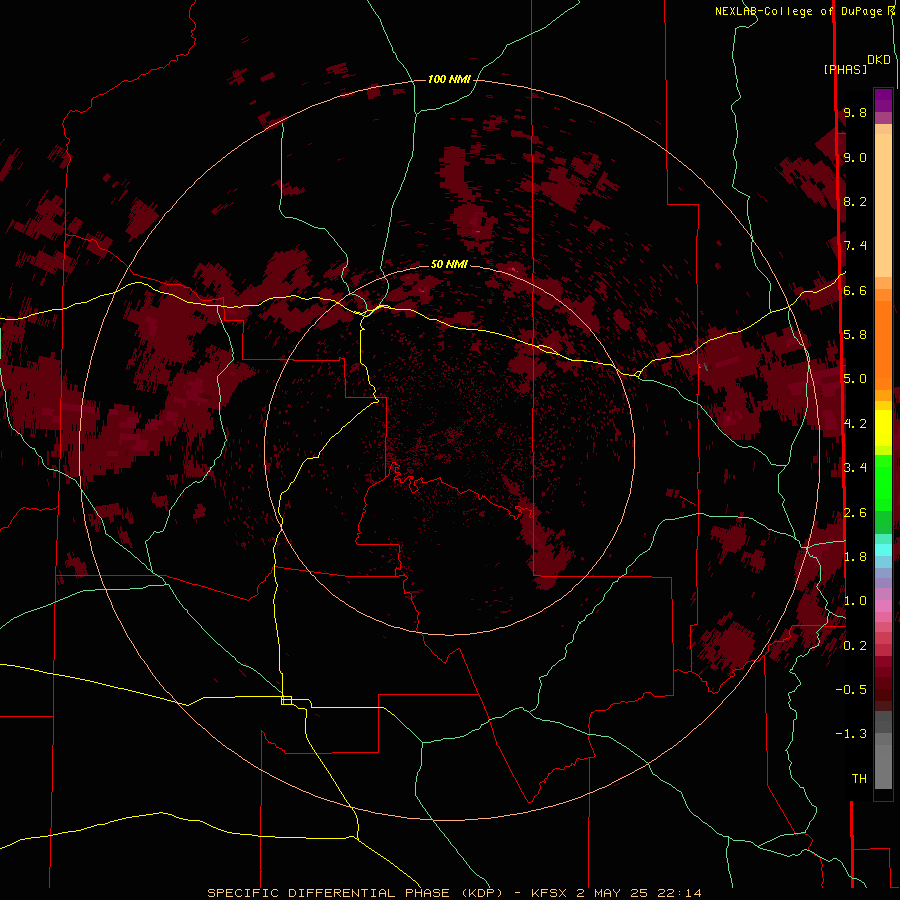Click the 5.8 scale value
Screen dimensions: 900x900
coord(855,335)
